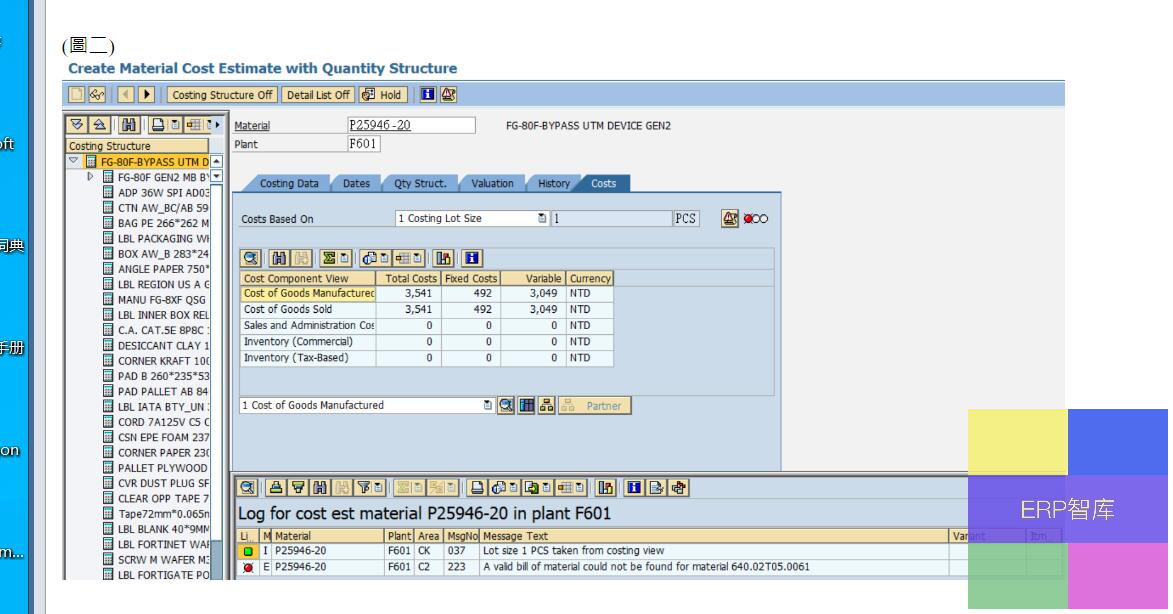Print the costing structure tree

[158, 125]
